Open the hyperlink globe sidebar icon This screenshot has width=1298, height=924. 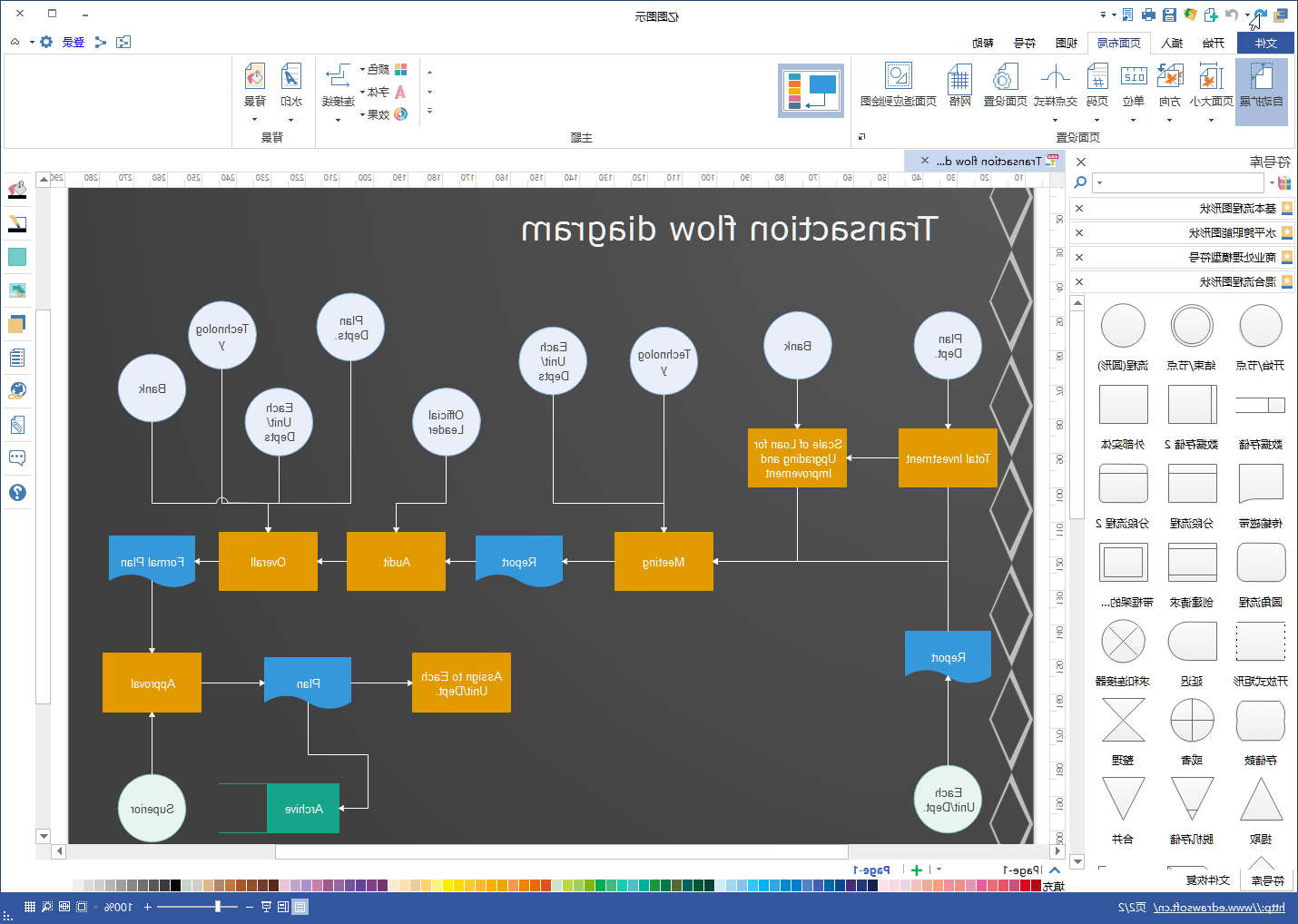point(17,390)
